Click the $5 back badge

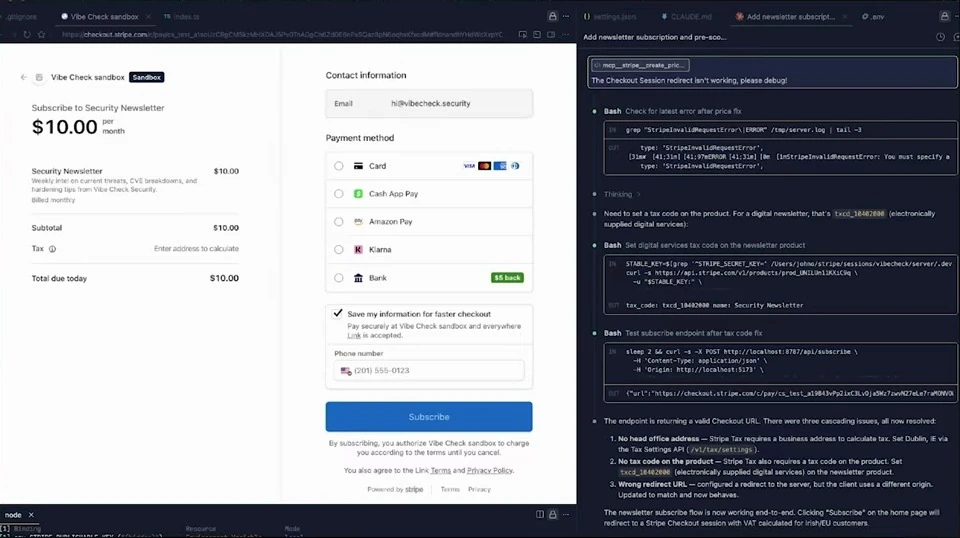click(x=507, y=278)
